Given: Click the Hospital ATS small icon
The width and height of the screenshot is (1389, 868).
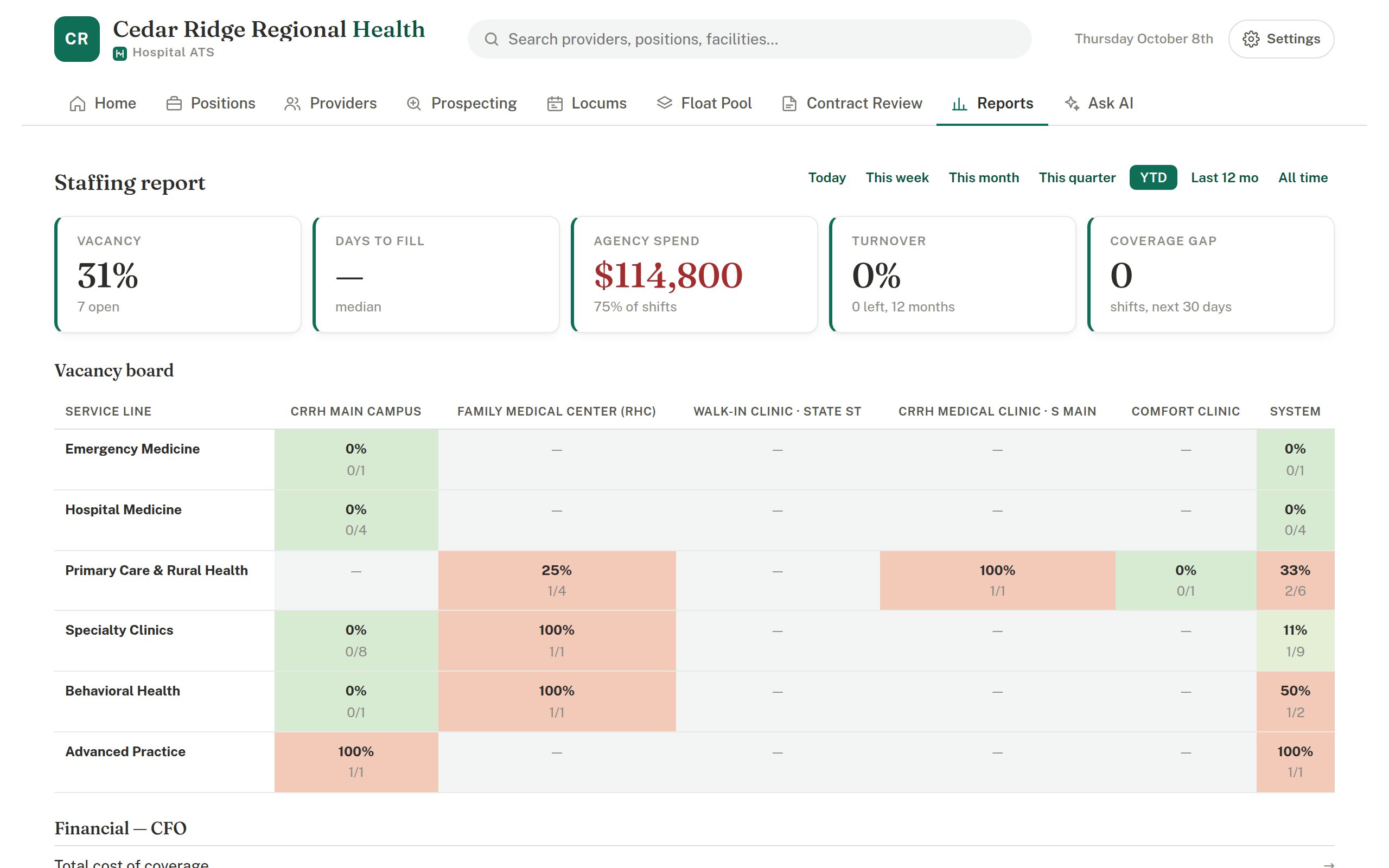Looking at the screenshot, I should 120,53.
